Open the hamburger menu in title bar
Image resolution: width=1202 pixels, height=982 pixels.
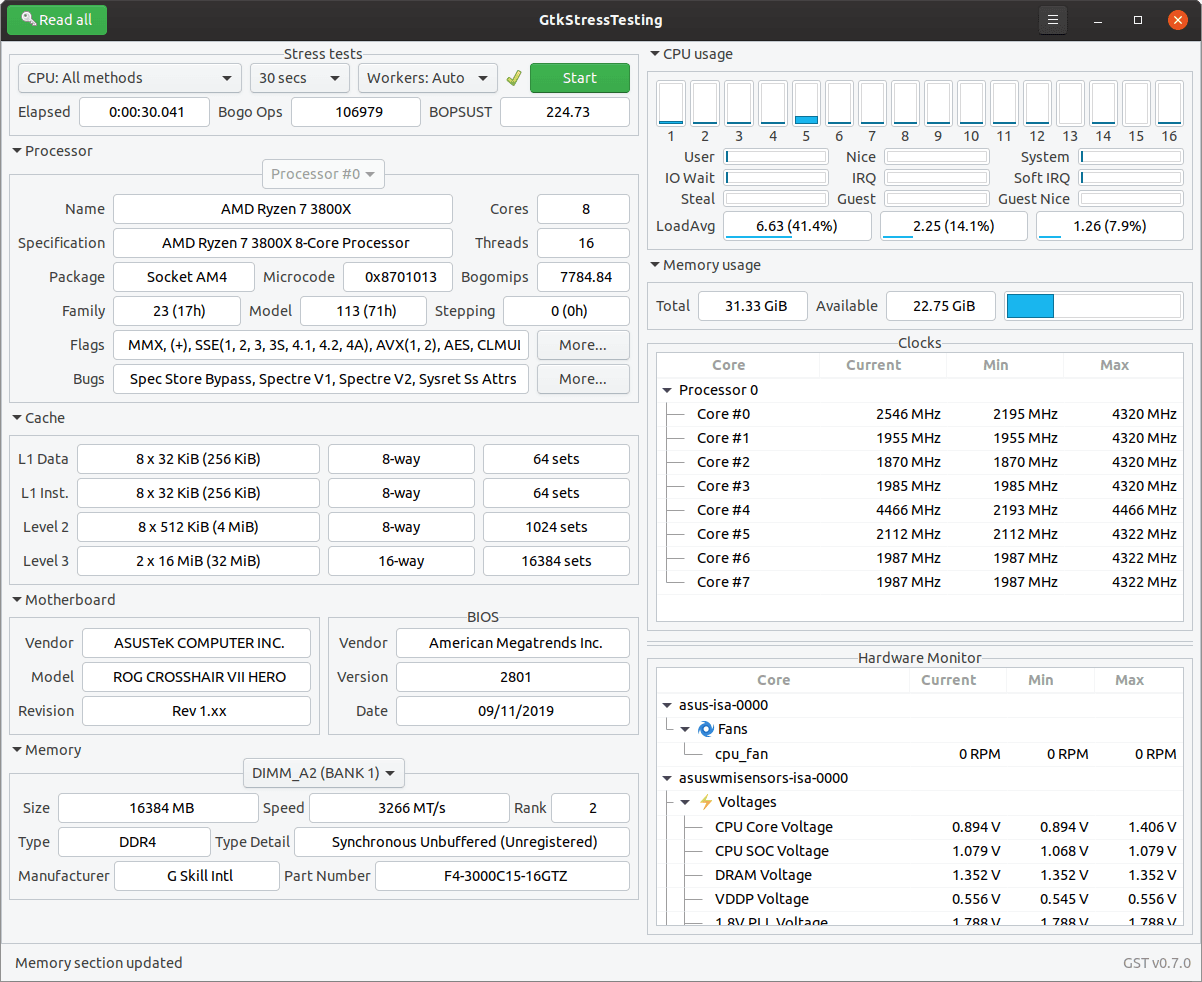(1052, 20)
